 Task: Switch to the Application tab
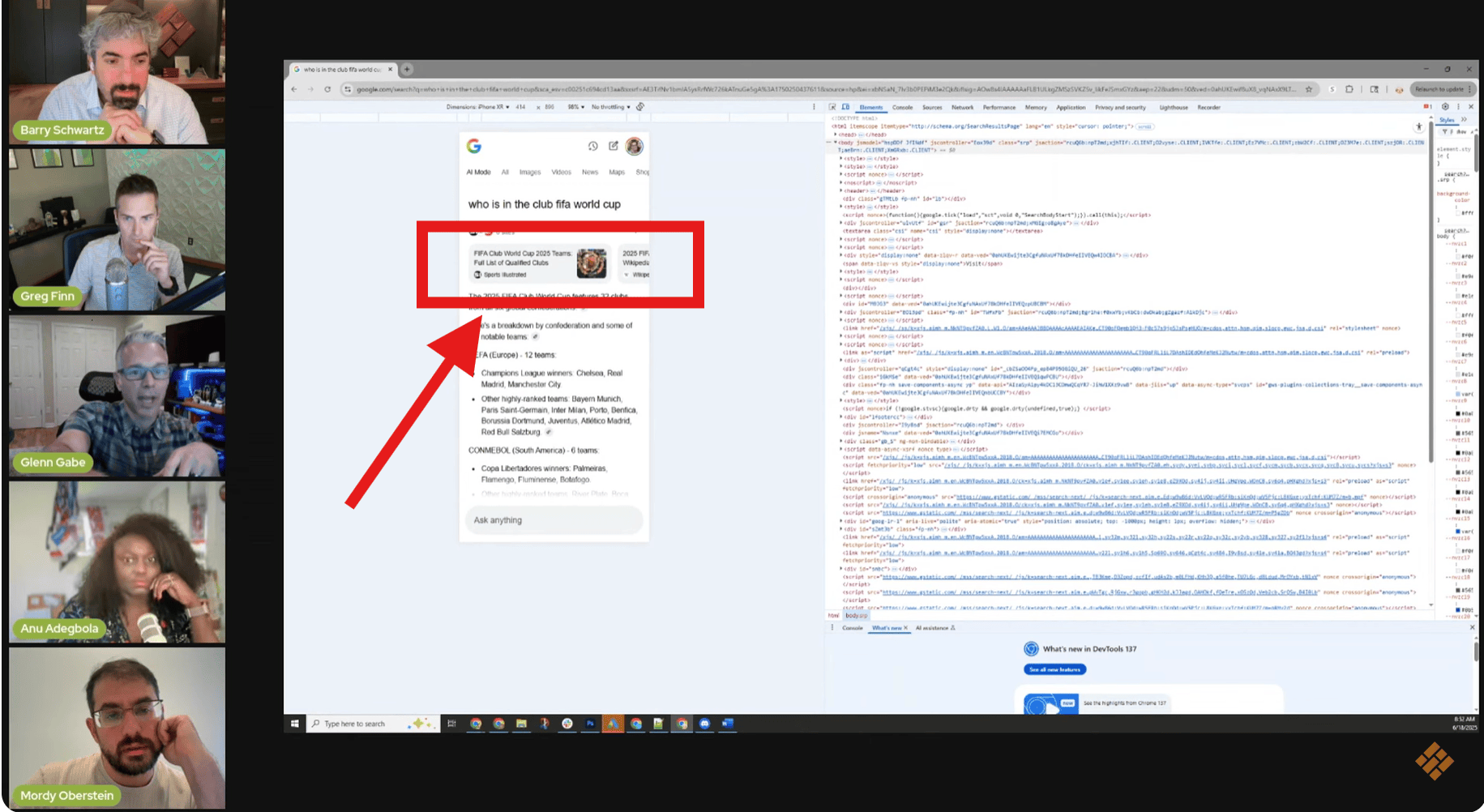pos(1071,107)
